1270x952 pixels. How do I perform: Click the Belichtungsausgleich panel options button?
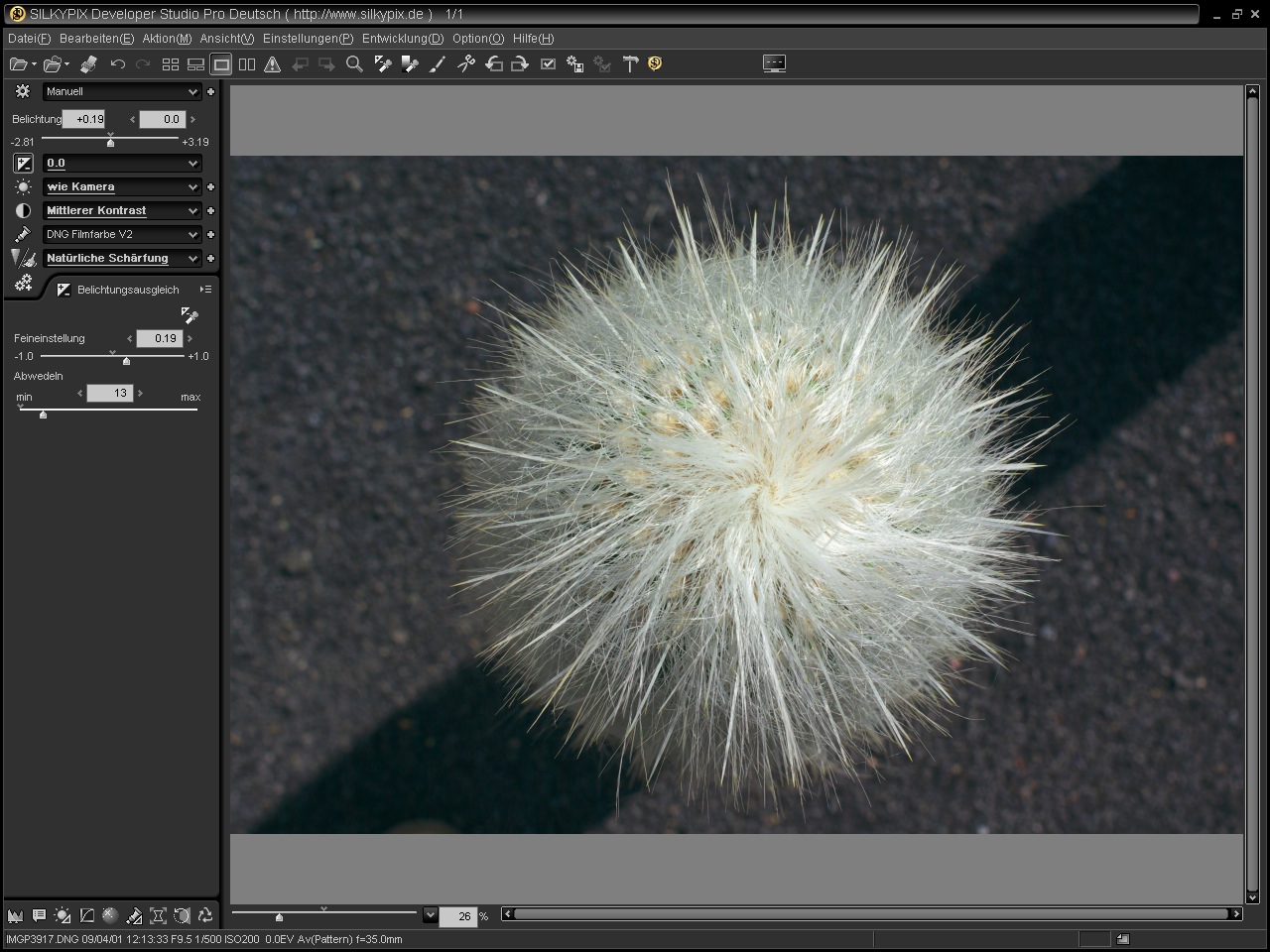[205, 290]
